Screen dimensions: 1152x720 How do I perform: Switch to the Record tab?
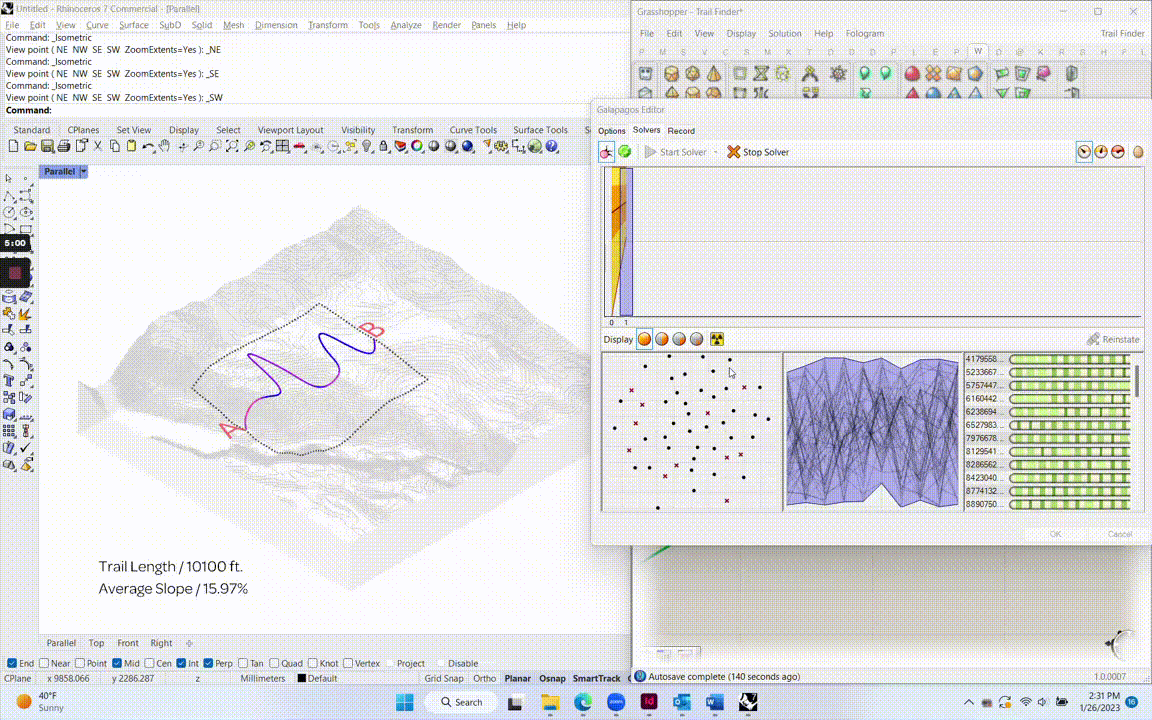click(x=681, y=131)
